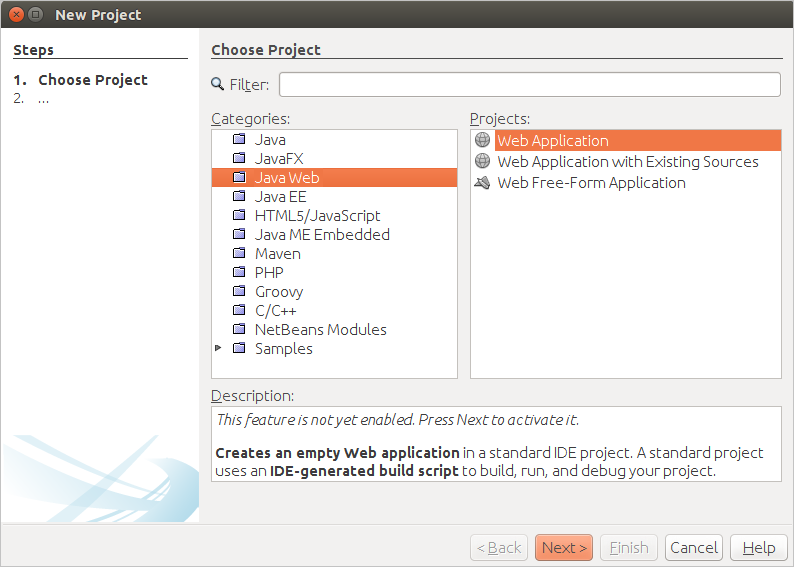Image resolution: width=794 pixels, height=567 pixels.
Task: Click the NetBeans Modules folder icon
Action: 239,329
